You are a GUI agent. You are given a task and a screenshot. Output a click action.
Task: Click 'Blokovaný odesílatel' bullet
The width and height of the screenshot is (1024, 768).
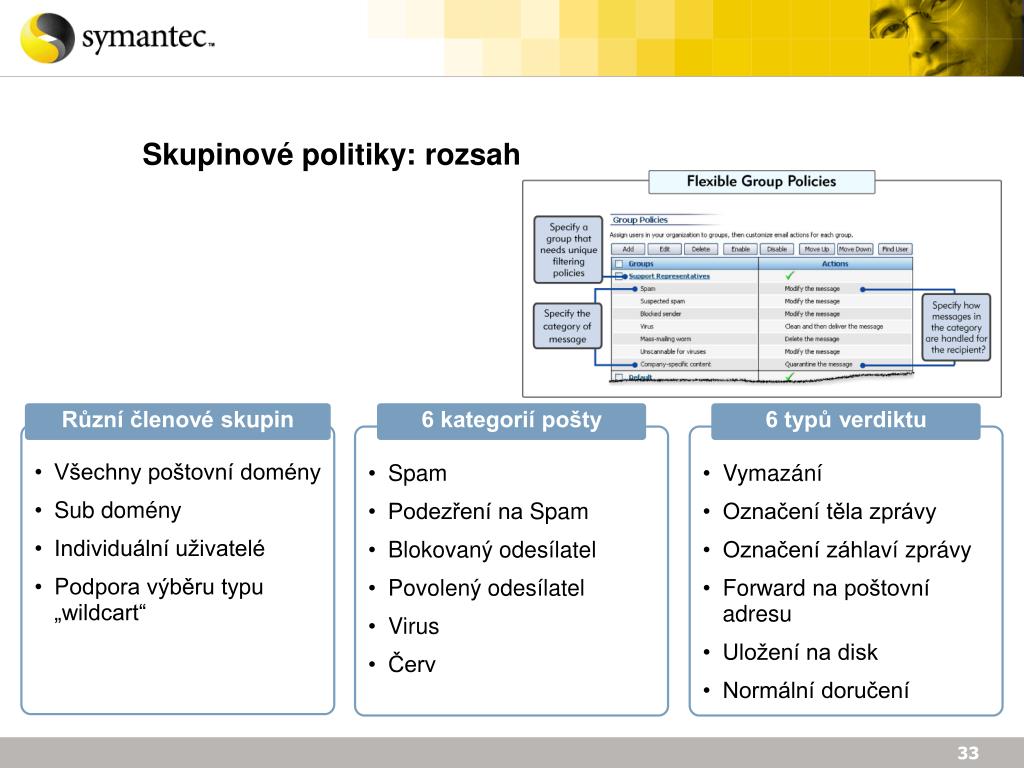point(492,550)
